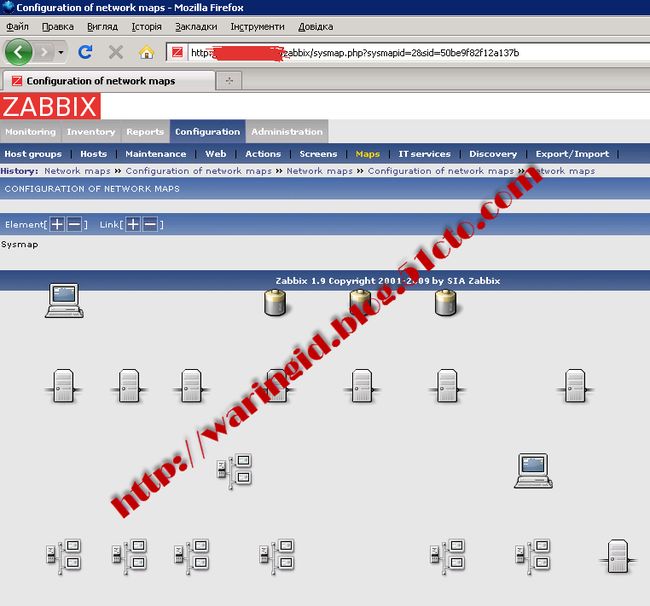Open the Actions submenu link

click(x=263, y=154)
